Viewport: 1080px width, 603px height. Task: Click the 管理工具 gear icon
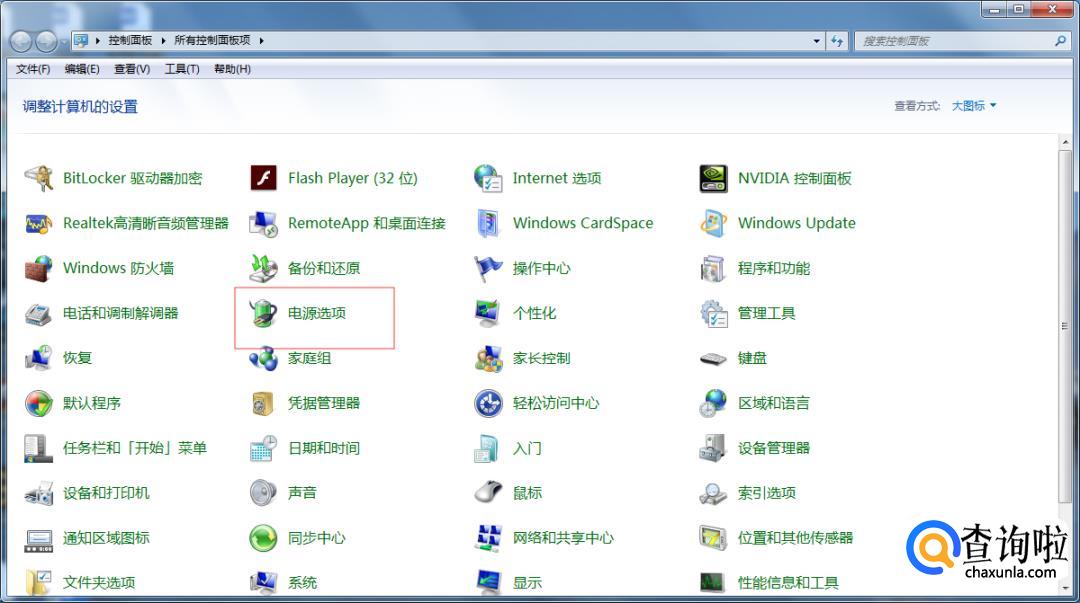pyautogui.click(x=713, y=314)
